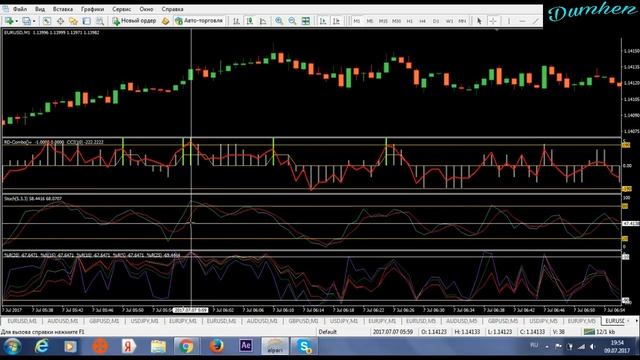The height and width of the screenshot is (360, 640).
Task: Switch to the AUDUSD,M5 chart tab
Action: click(x=461, y=321)
